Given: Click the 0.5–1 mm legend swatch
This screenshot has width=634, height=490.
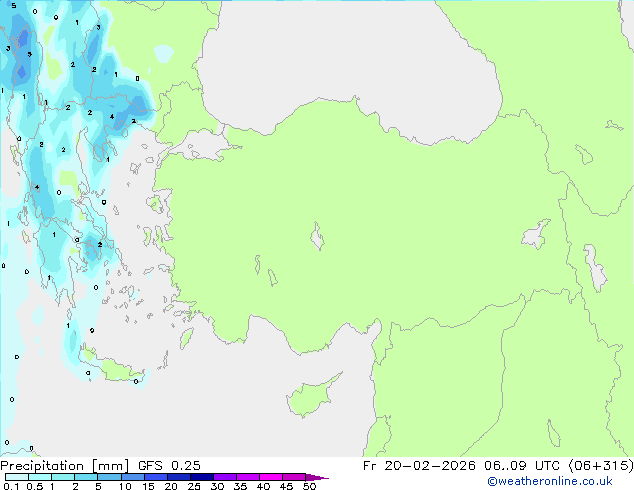Looking at the screenshot, I should [x=40, y=477].
